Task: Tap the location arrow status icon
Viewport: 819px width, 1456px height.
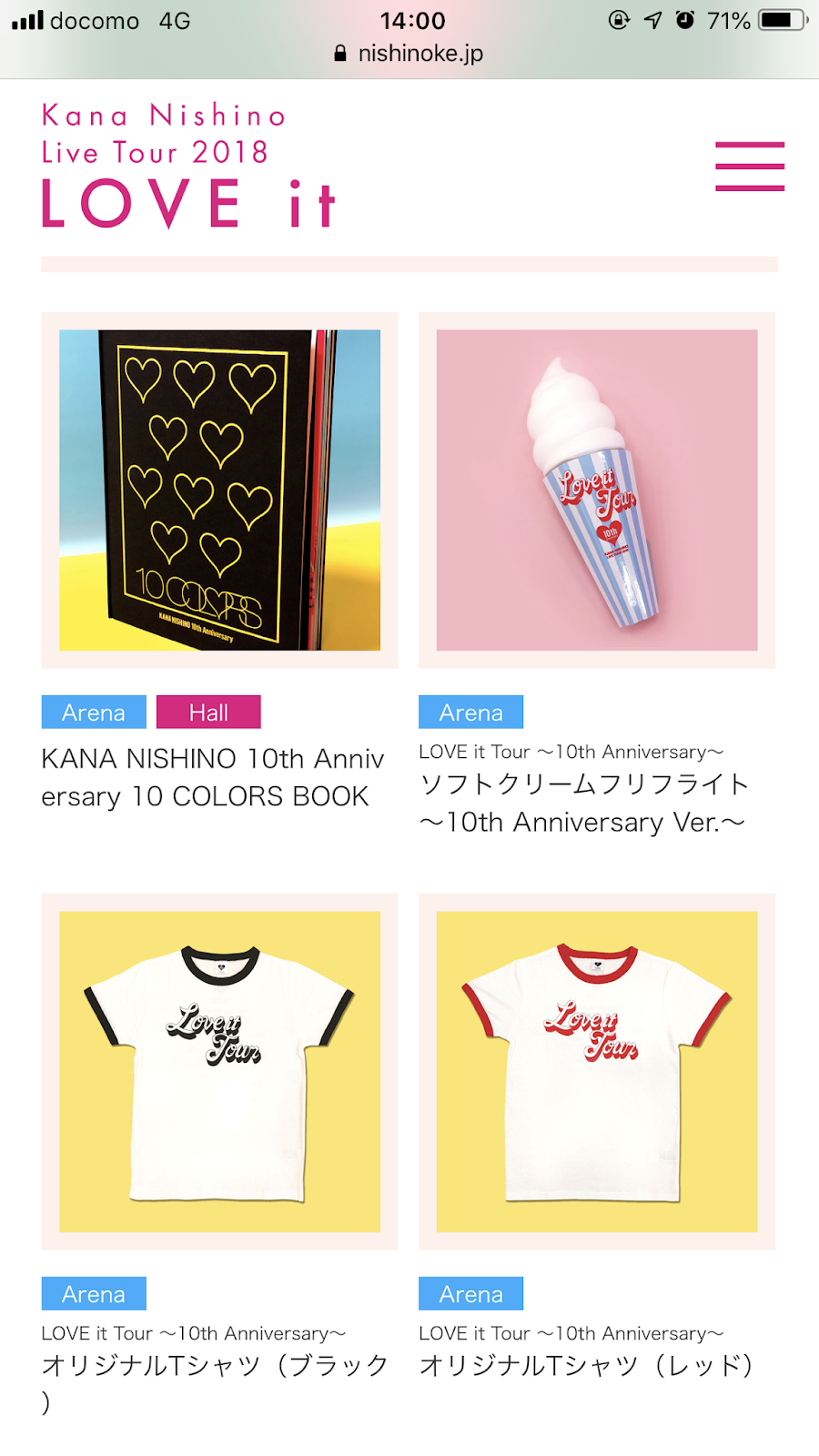Action: 652,20
